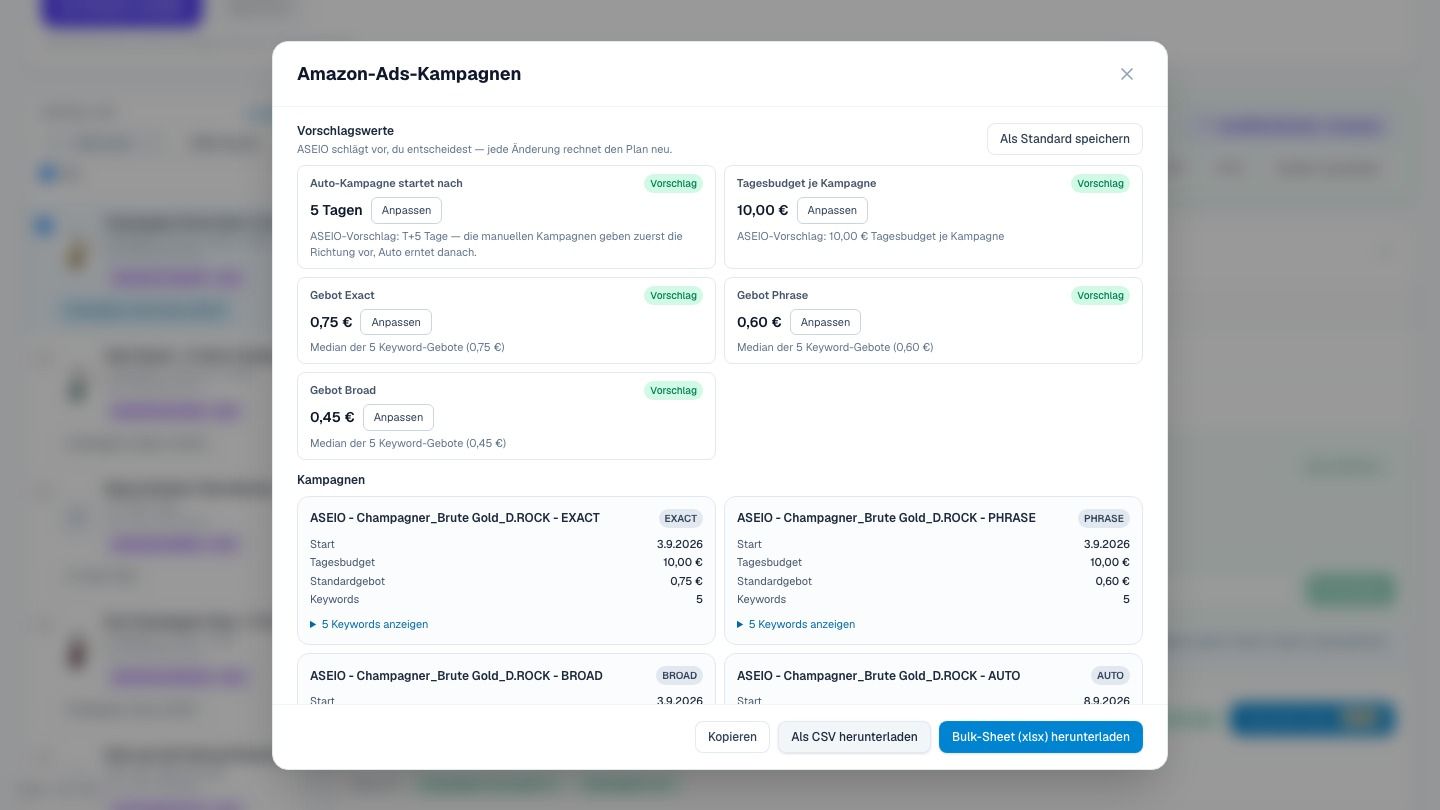This screenshot has height=810, width=1440.
Task: Click the EXACT match-type badge
Action: pyautogui.click(x=680, y=518)
